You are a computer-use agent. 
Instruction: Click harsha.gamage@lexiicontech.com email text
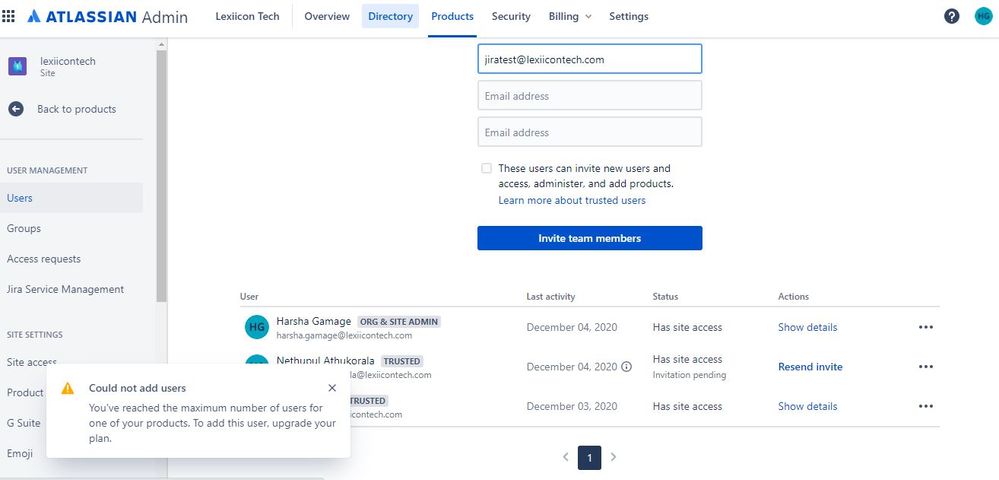pyautogui.click(x=344, y=335)
